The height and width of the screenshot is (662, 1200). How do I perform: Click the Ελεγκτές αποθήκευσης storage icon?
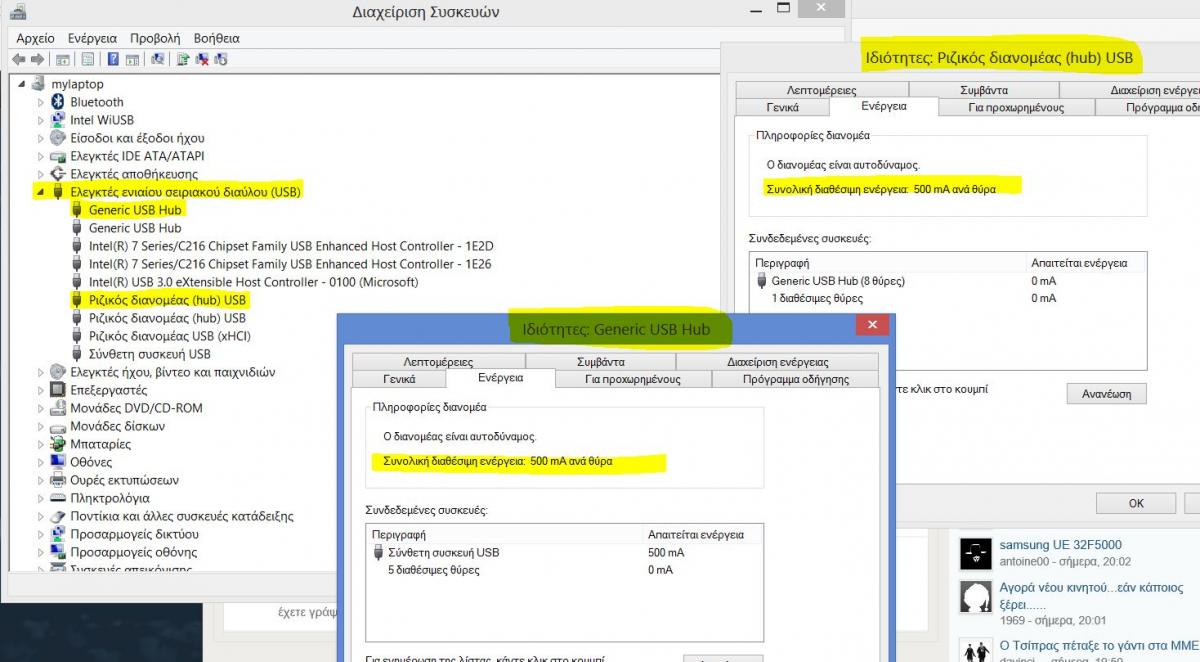pos(58,174)
